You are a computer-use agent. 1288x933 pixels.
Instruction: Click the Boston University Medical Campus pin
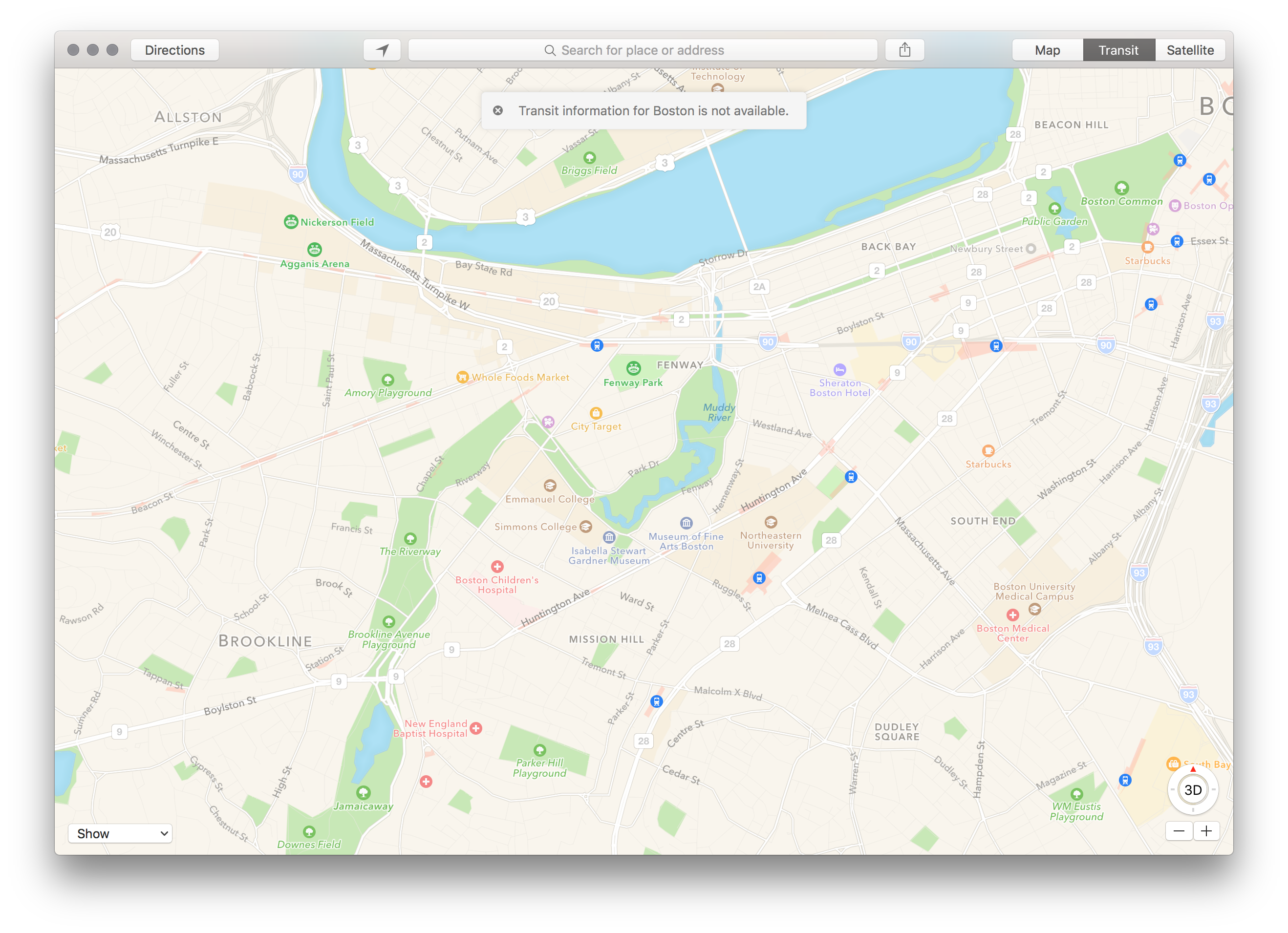click(x=1035, y=609)
